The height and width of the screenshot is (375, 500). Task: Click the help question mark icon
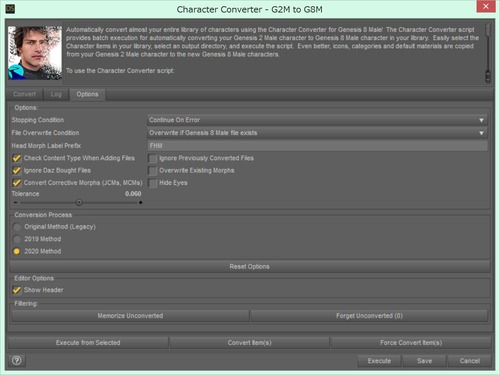[x=17, y=360]
